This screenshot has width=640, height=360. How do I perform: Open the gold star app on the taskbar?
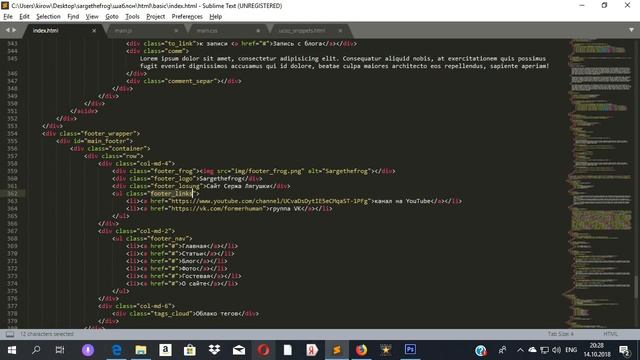[386, 350]
